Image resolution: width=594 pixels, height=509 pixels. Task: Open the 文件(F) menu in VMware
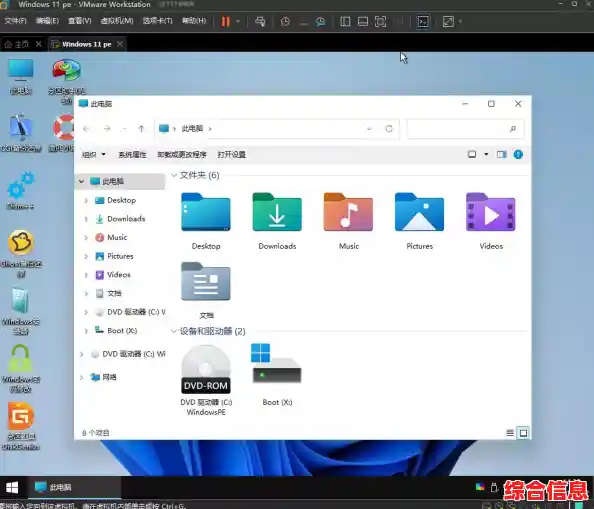click(16, 21)
